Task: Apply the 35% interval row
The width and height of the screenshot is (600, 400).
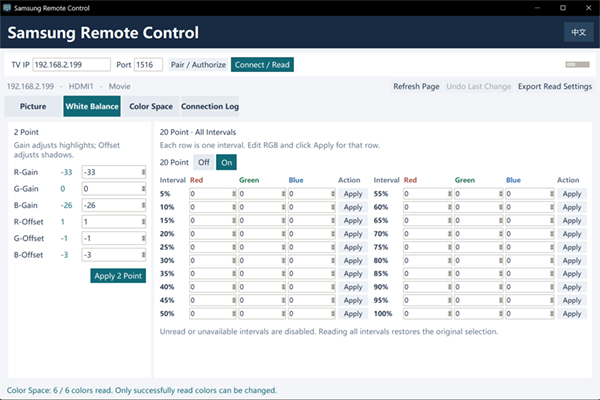Action: coord(353,274)
